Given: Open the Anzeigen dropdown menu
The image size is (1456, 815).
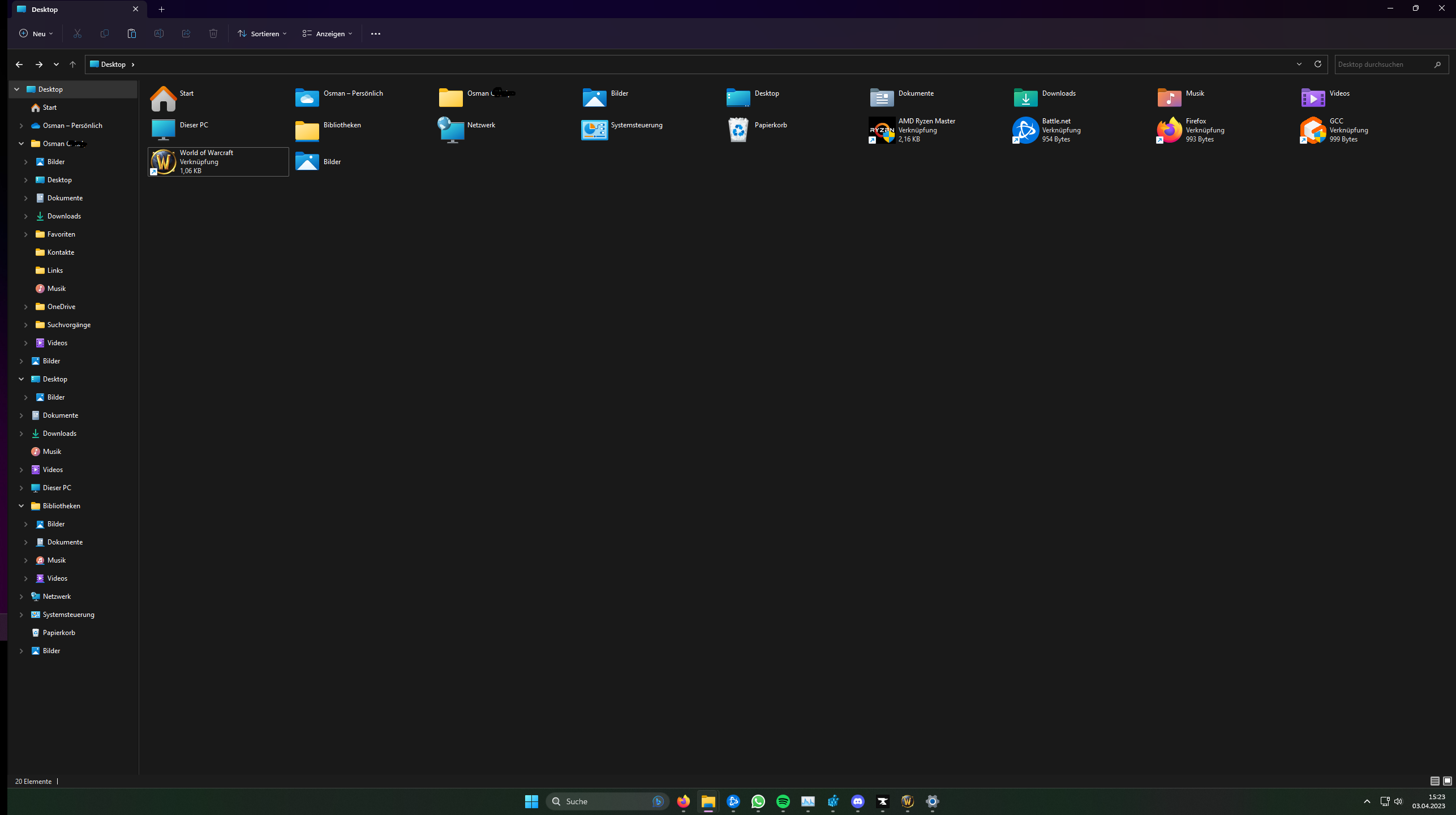Looking at the screenshot, I should [x=327, y=33].
